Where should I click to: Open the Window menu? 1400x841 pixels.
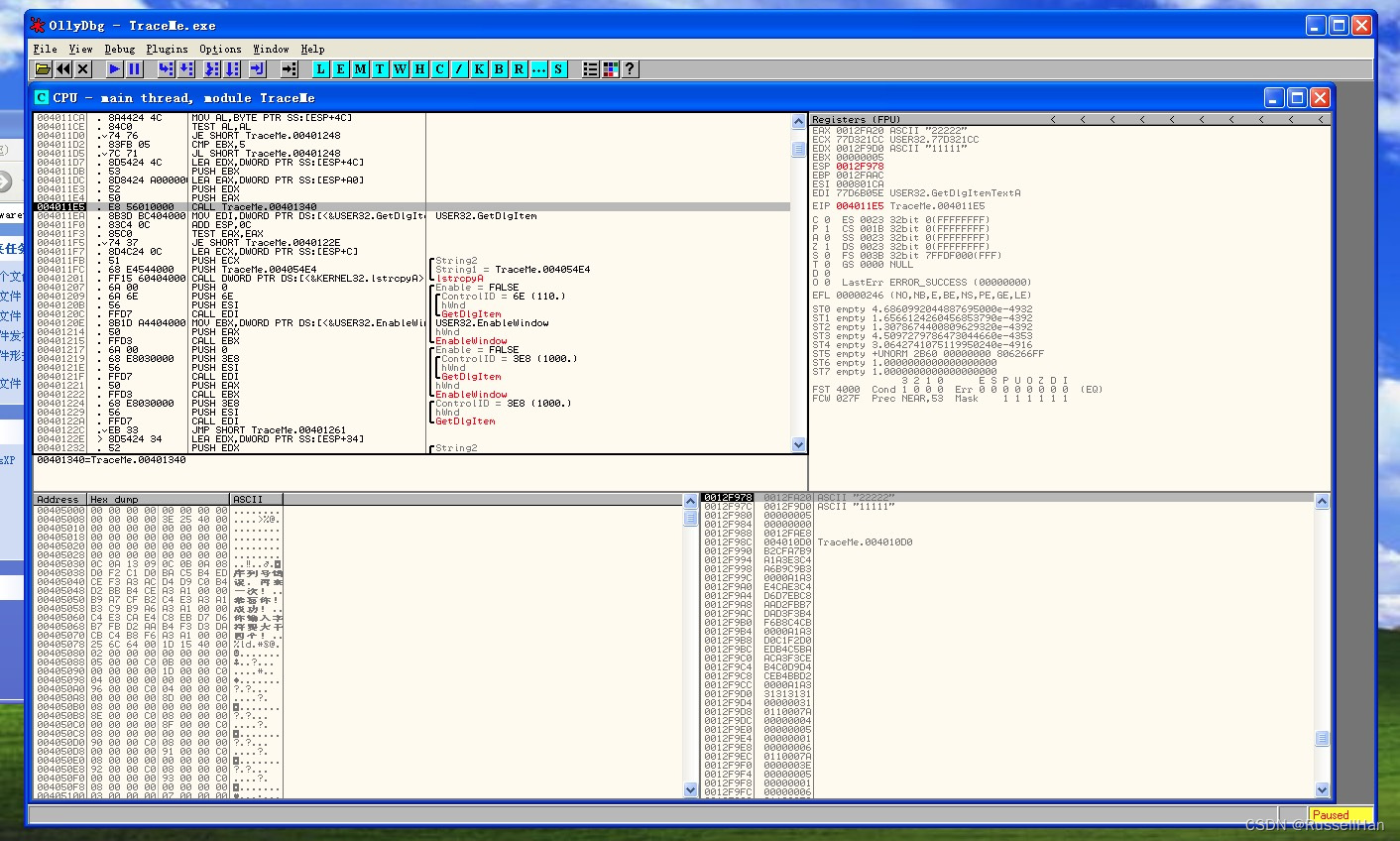[x=271, y=49]
